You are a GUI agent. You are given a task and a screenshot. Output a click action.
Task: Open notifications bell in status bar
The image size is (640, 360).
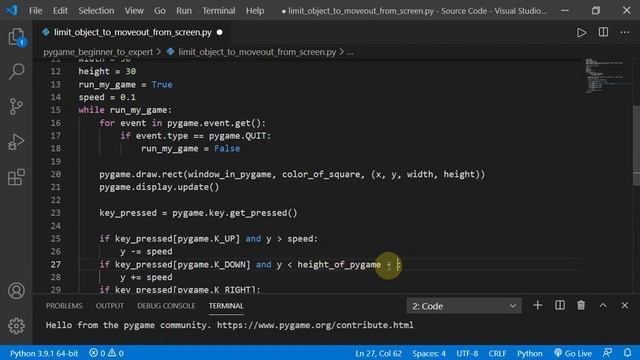click(627, 353)
